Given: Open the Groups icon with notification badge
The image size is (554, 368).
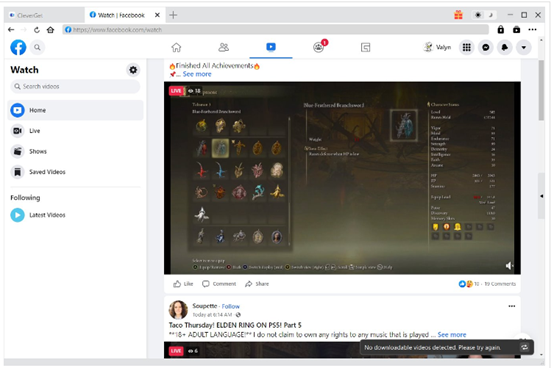Looking at the screenshot, I should tap(319, 47).
